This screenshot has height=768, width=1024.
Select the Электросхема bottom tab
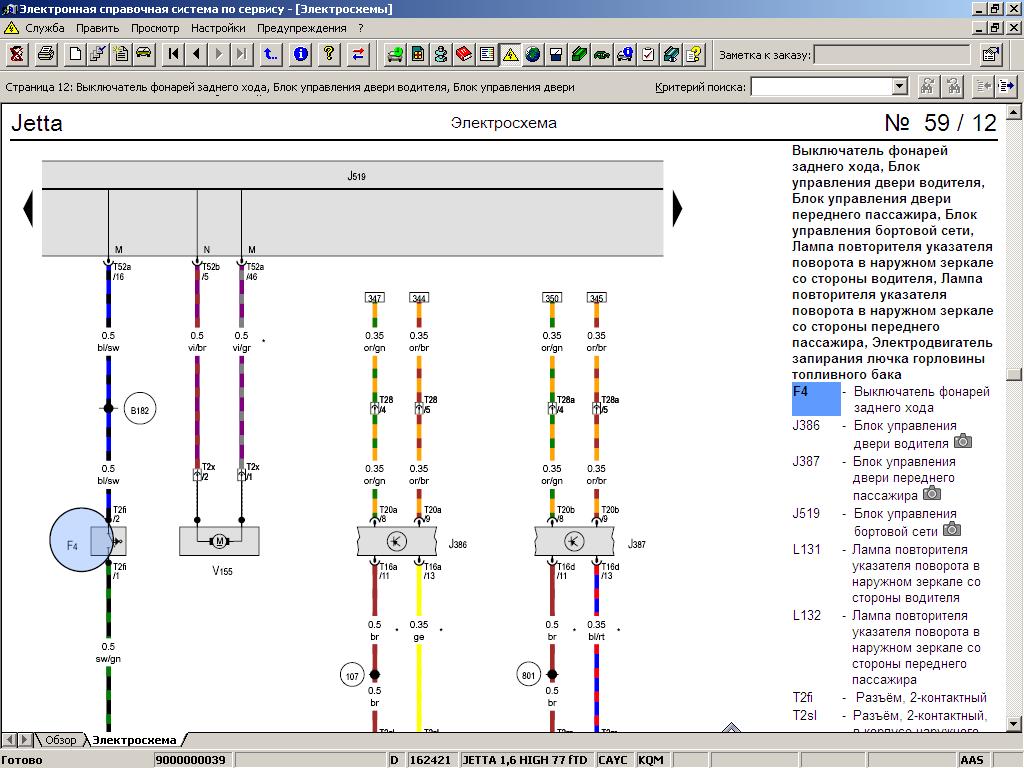pos(134,740)
